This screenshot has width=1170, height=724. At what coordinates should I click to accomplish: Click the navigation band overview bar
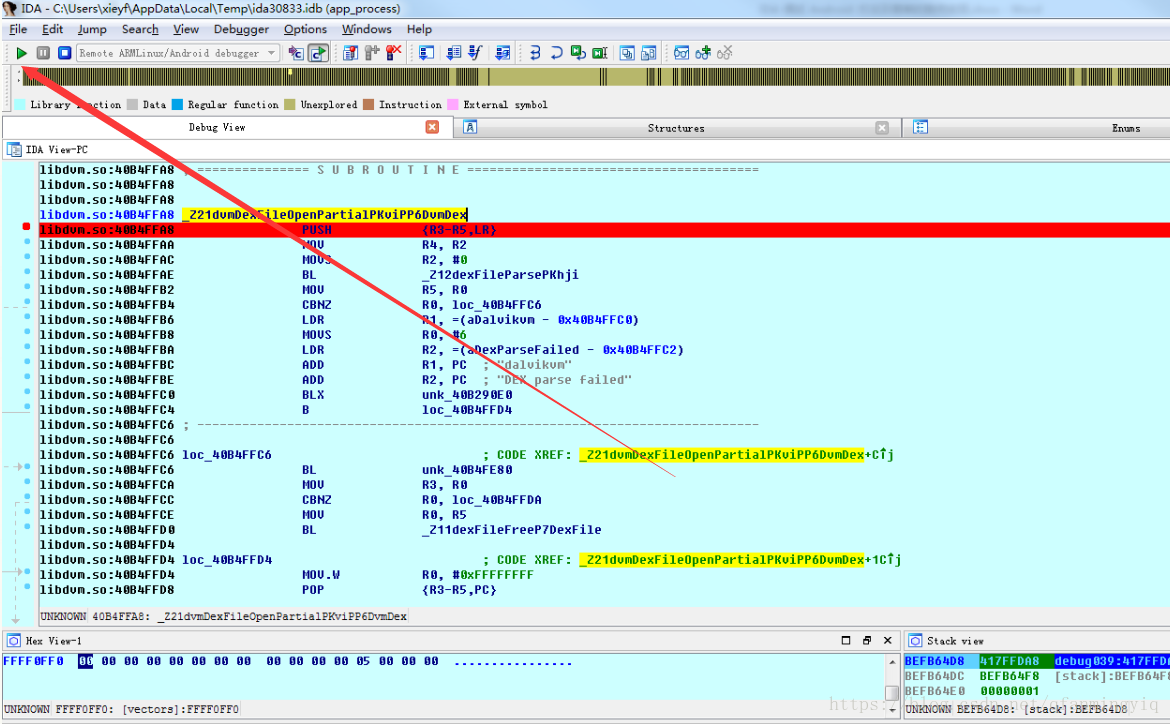coord(595,76)
